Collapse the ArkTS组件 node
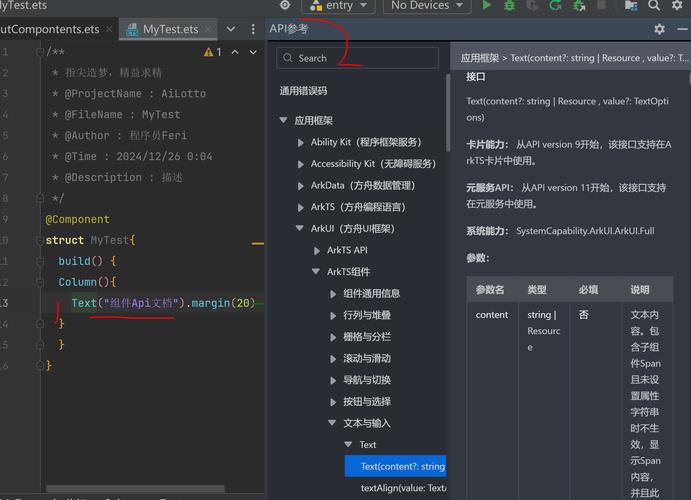 [x=316, y=271]
